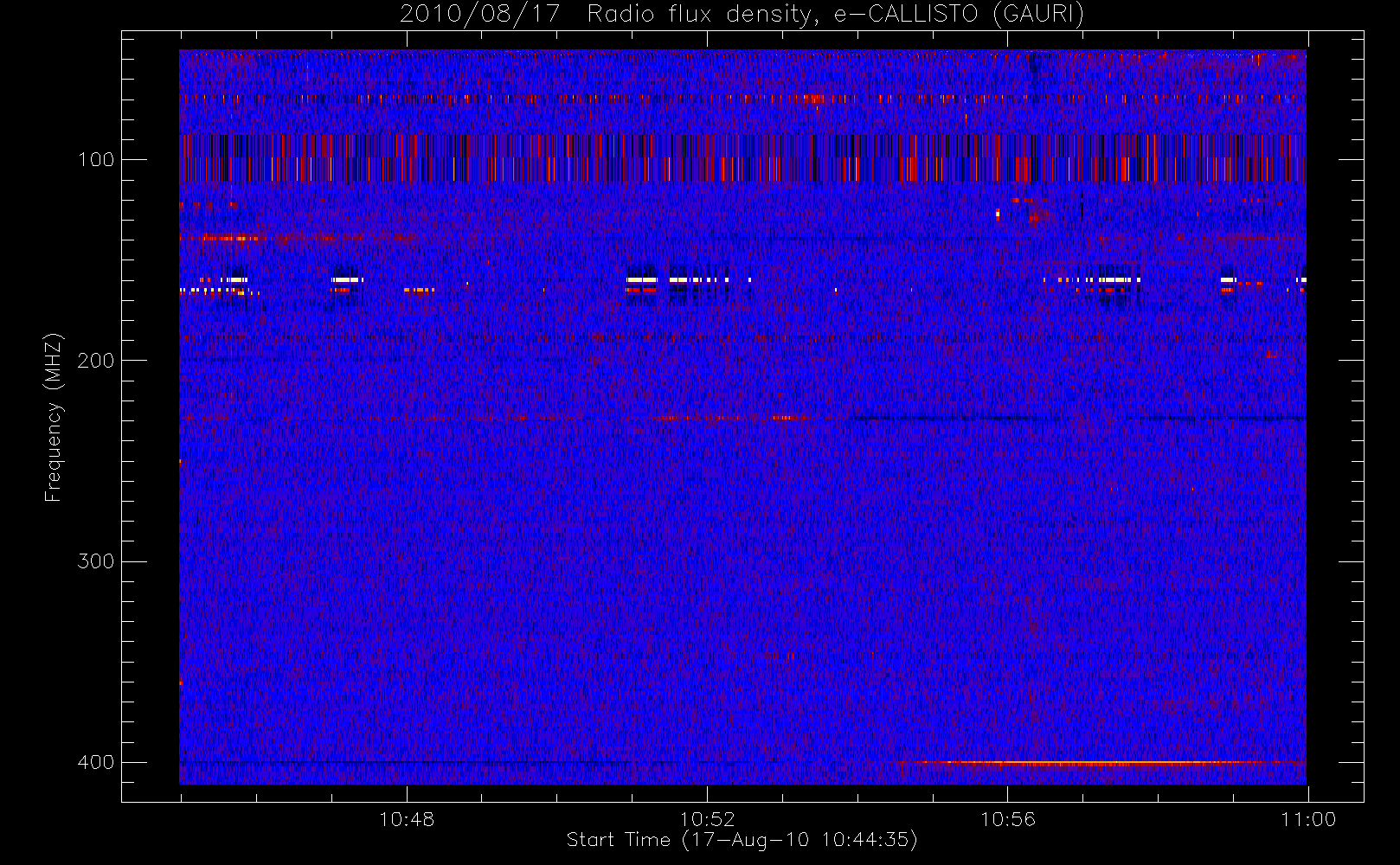Viewport: 1400px width, 865px height.
Task: Click the red emission band near 400 MHz
Action: [x=1101, y=763]
